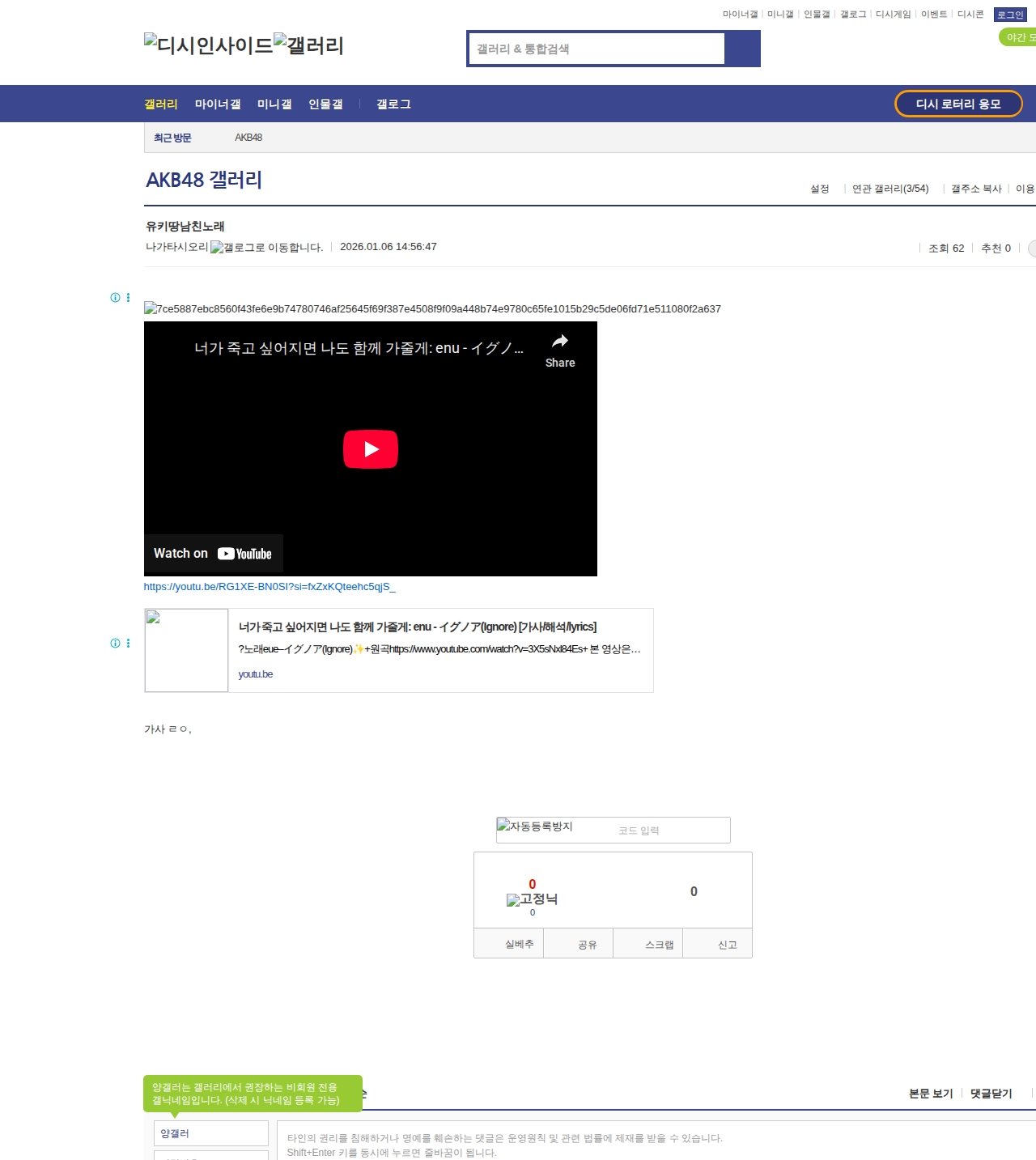
Task: Switch to the 마이너갤 tab
Action: pyautogui.click(x=218, y=104)
